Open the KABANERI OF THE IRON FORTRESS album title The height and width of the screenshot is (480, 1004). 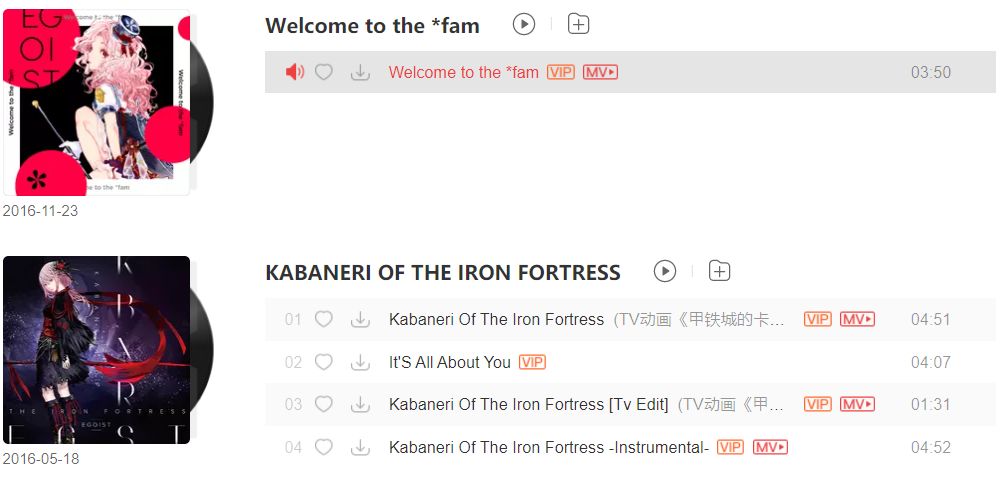point(443,272)
